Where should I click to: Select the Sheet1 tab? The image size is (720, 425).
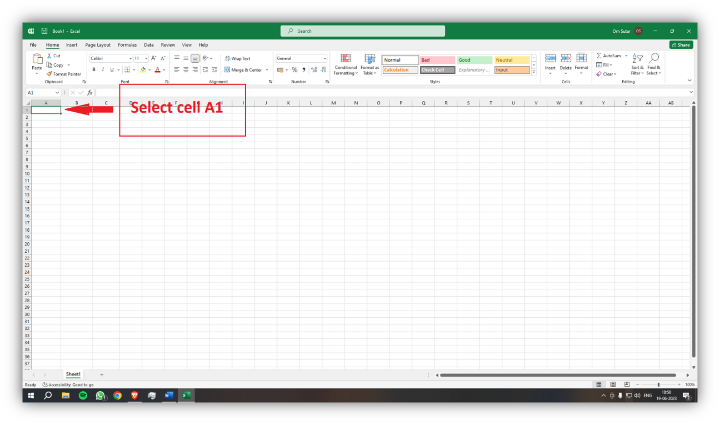pyautogui.click(x=73, y=374)
